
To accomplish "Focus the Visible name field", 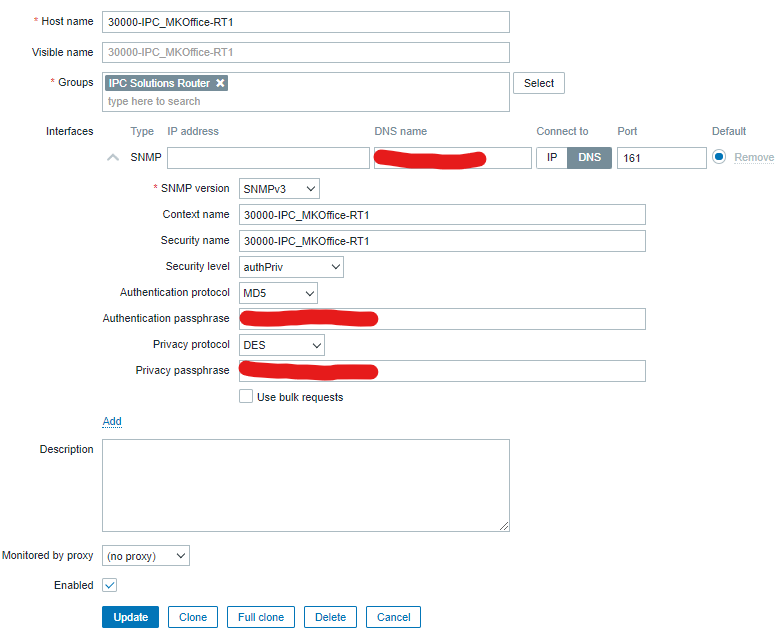I will coord(306,53).
